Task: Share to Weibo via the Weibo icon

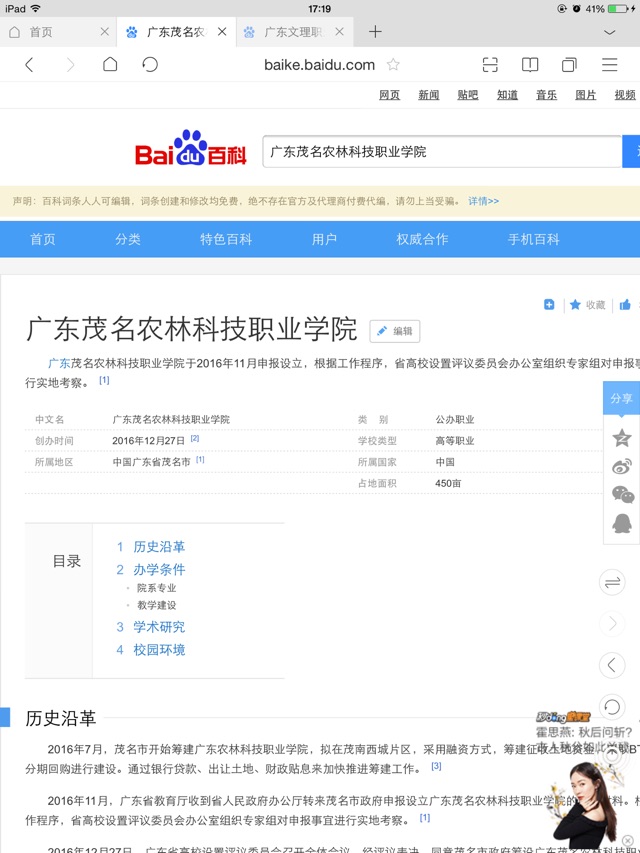Action: (x=622, y=466)
